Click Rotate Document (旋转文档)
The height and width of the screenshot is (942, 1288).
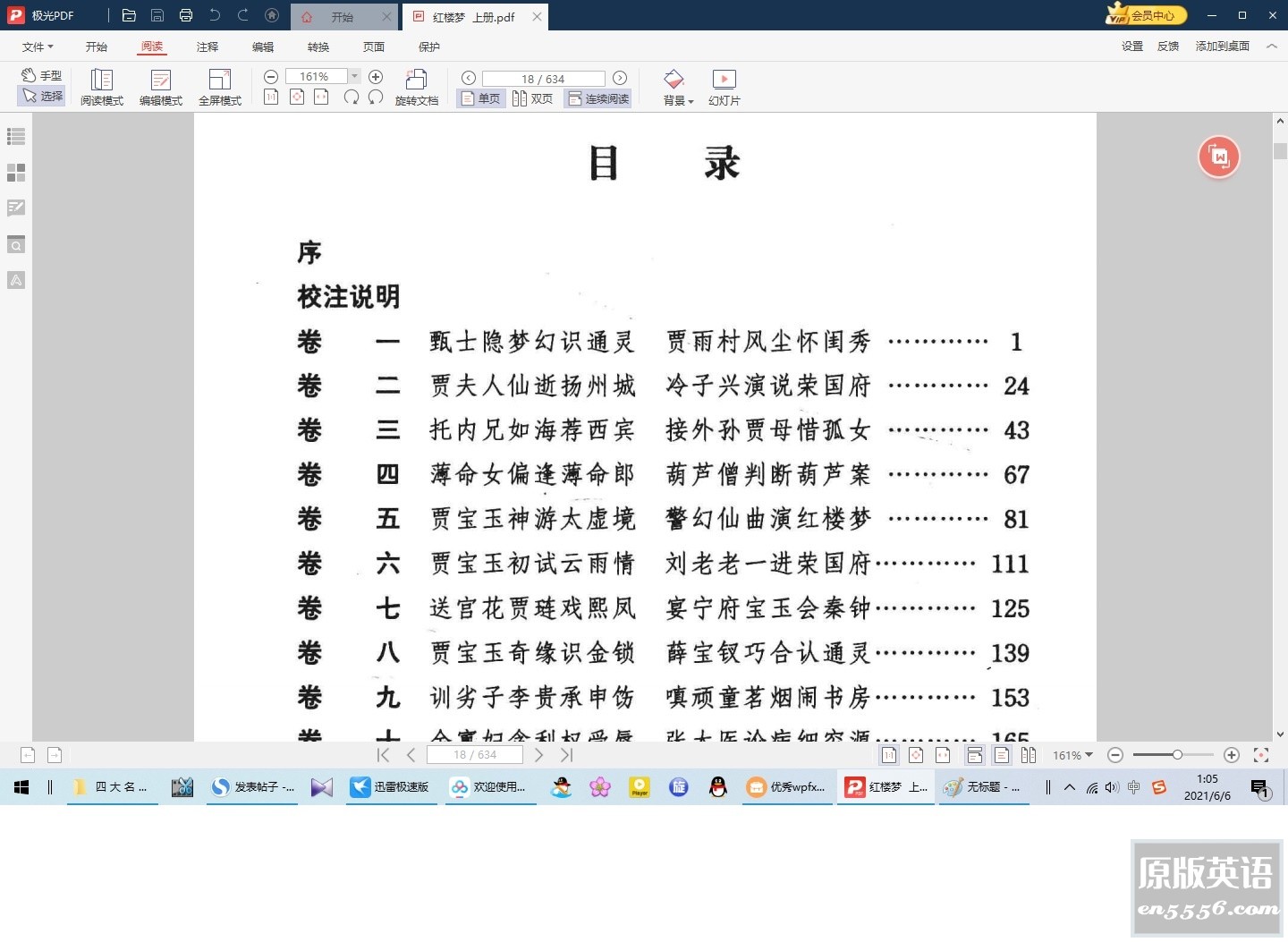(x=417, y=88)
